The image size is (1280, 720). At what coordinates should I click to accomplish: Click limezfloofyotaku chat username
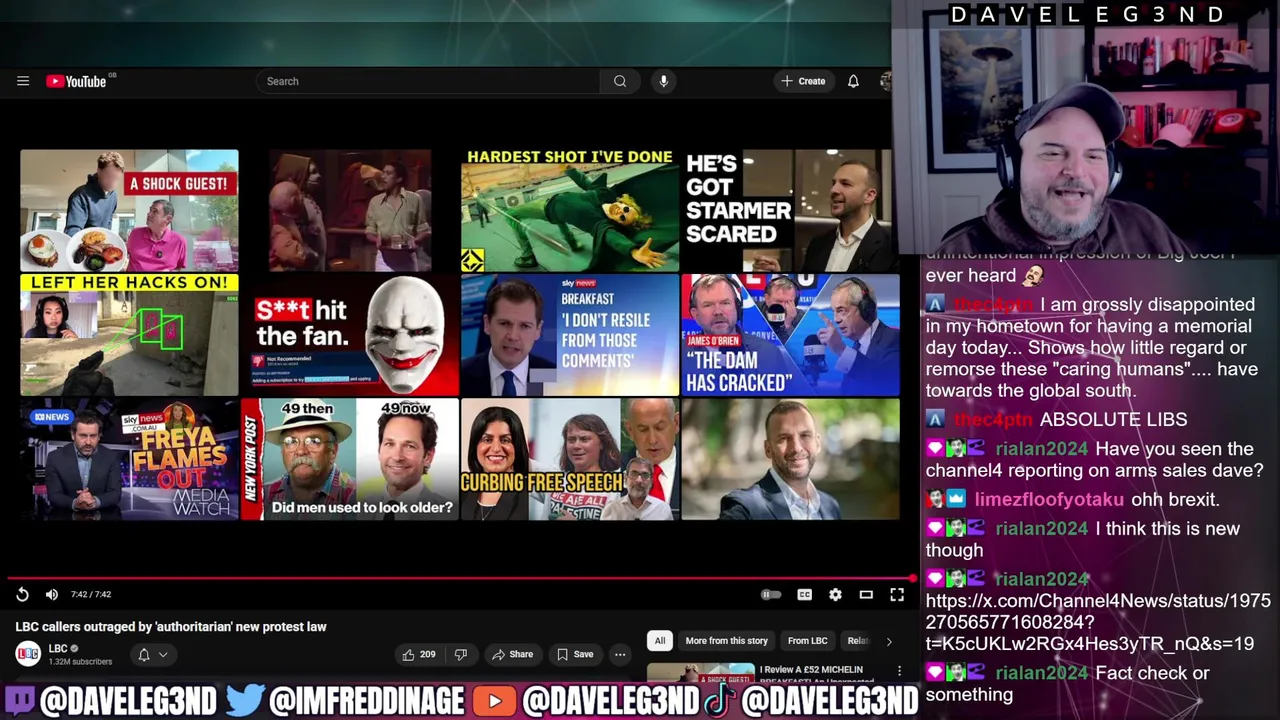pyautogui.click(x=1049, y=499)
